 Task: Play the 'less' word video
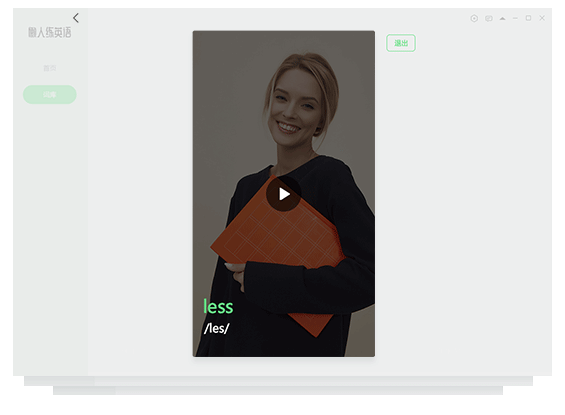click(x=284, y=194)
